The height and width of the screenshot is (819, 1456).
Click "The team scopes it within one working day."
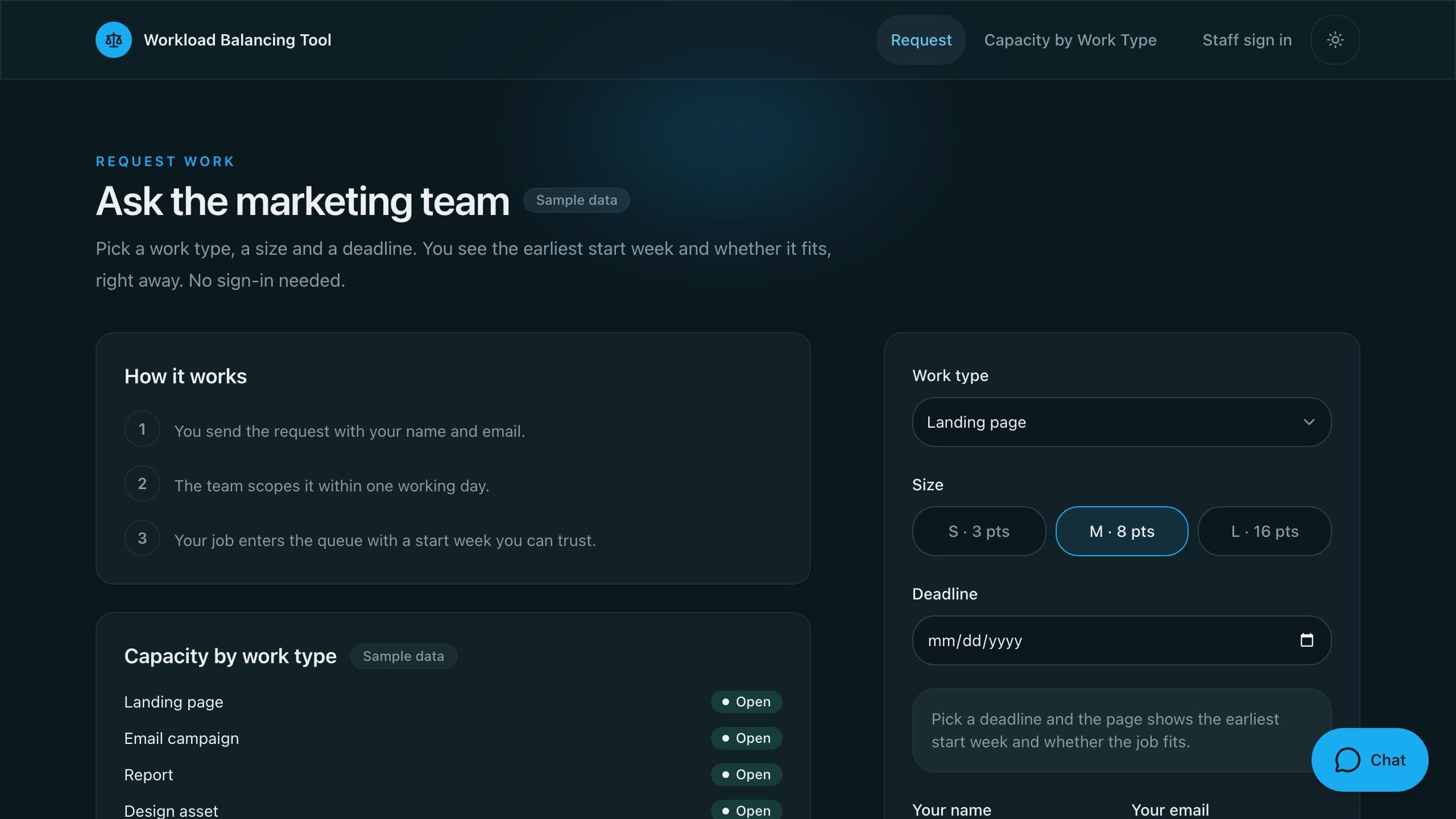pyautogui.click(x=332, y=486)
